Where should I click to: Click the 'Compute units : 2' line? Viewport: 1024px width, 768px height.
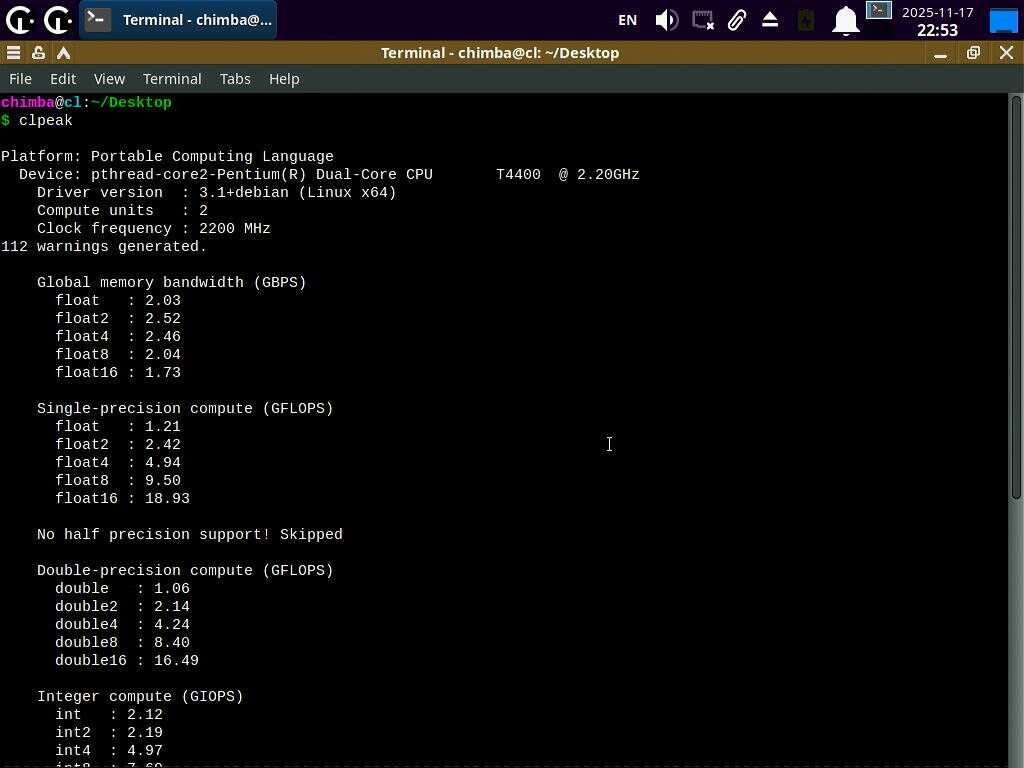(x=122, y=210)
